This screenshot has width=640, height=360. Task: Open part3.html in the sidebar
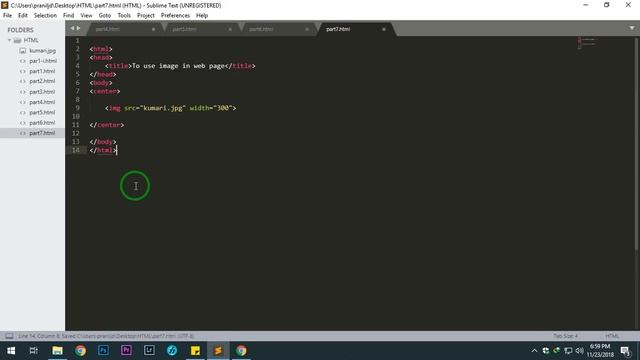42,92
